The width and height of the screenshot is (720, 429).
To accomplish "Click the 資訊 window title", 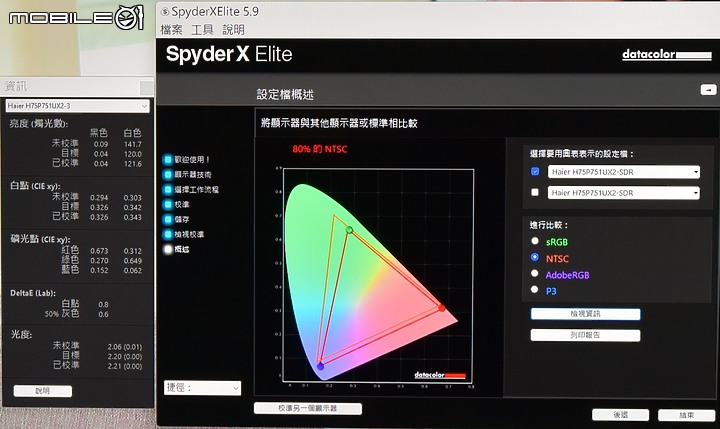I will (16, 86).
